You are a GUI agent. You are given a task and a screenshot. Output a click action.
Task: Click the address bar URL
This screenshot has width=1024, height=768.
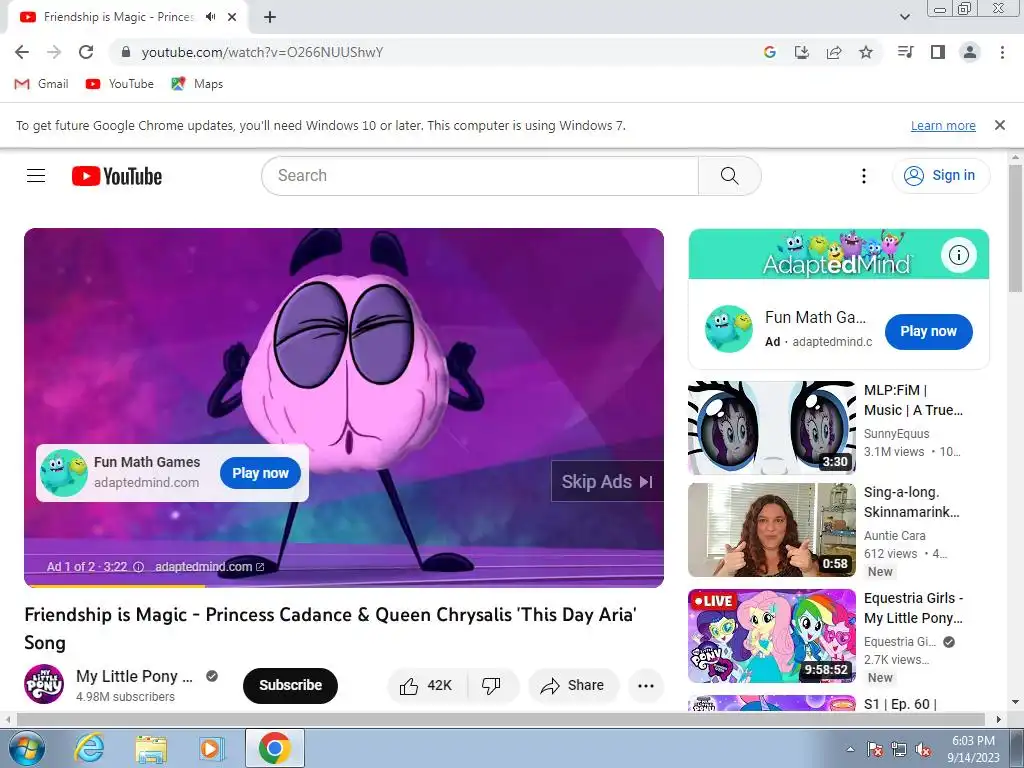[263, 52]
